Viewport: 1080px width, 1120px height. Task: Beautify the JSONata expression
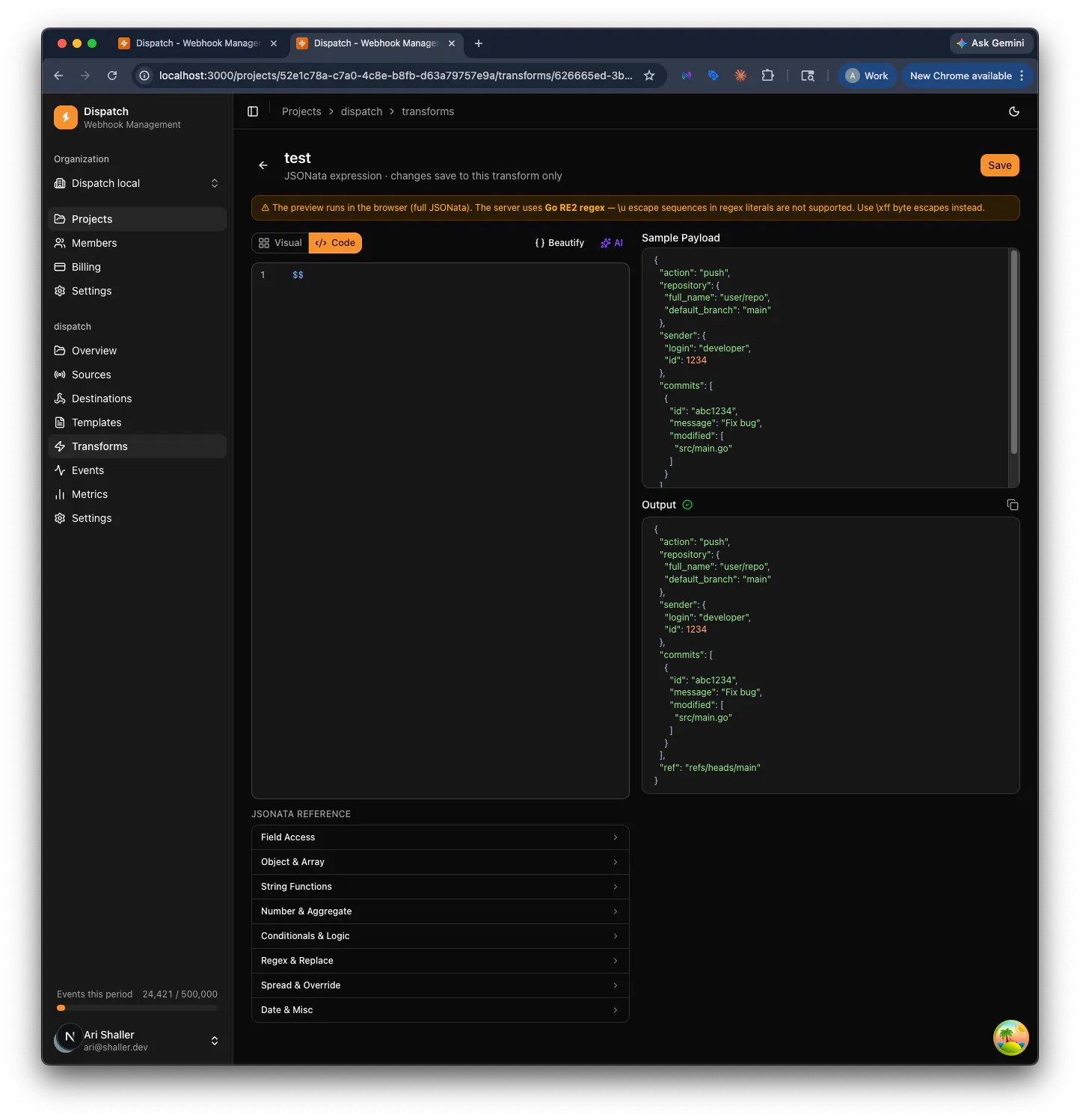[x=559, y=243]
